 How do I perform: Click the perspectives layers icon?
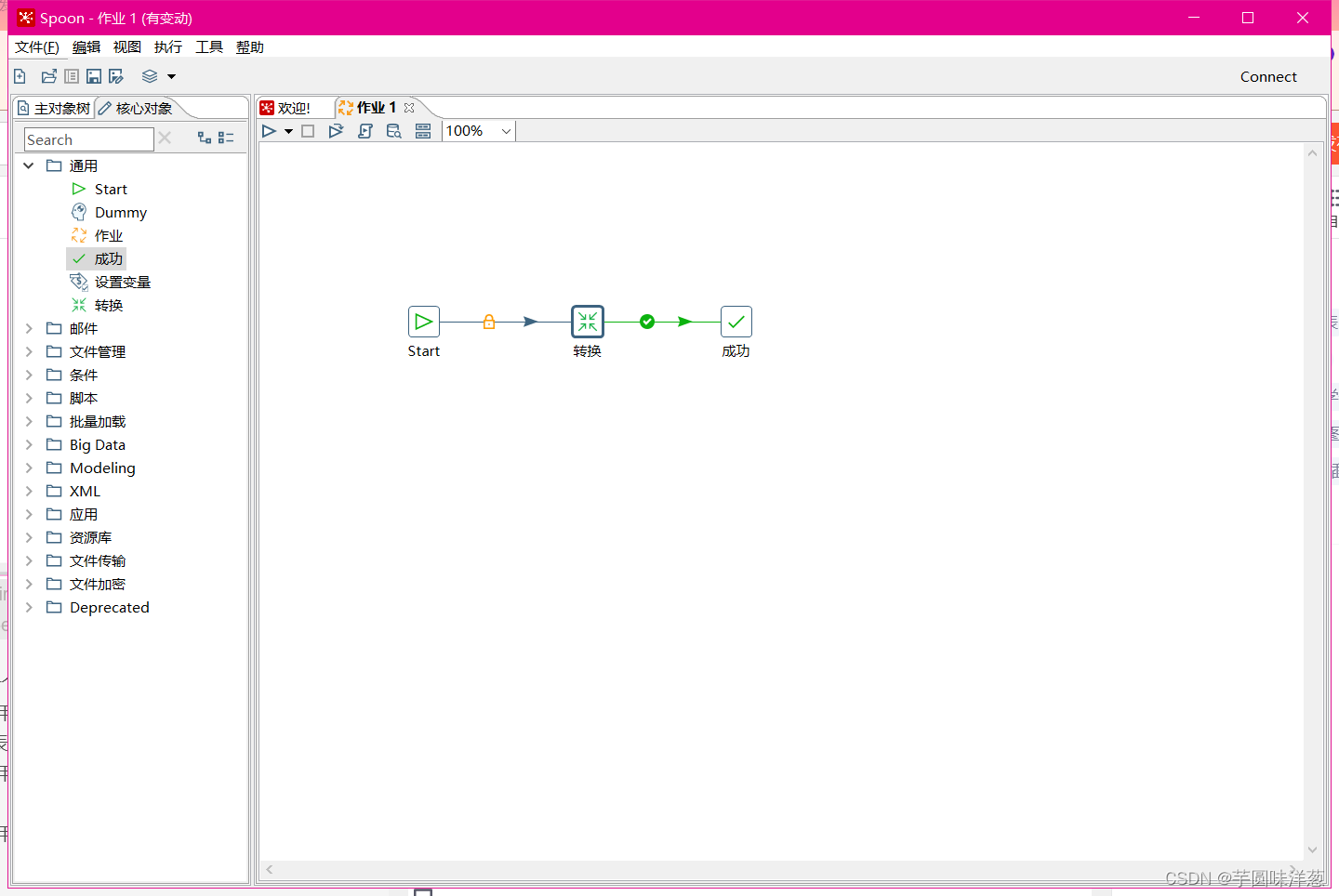click(150, 76)
